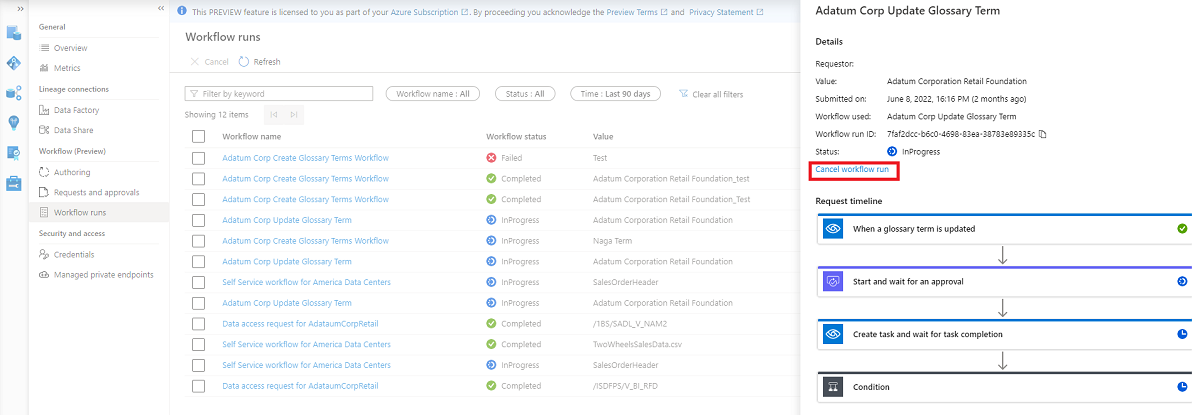The image size is (1200, 415).
Task: Change the Time : Last 90 days filter
Action: coord(615,94)
